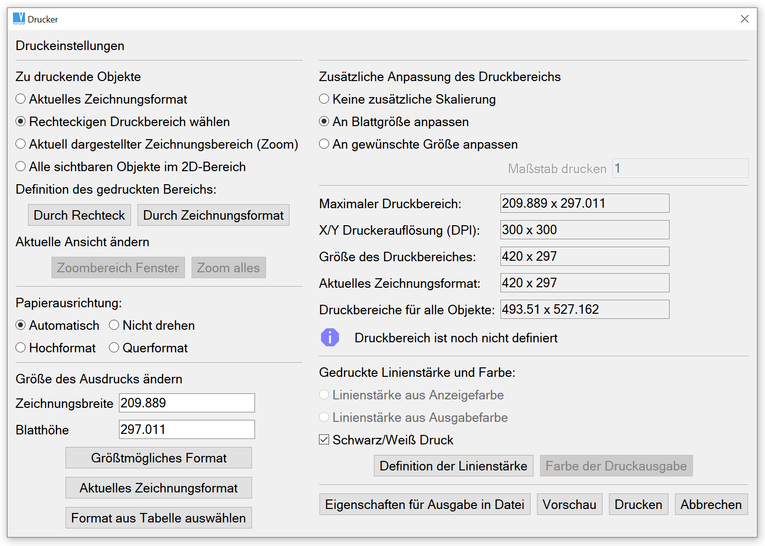The height and width of the screenshot is (546, 765).
Task: Pick the Nicht drehen option
Action: (115, 325)
